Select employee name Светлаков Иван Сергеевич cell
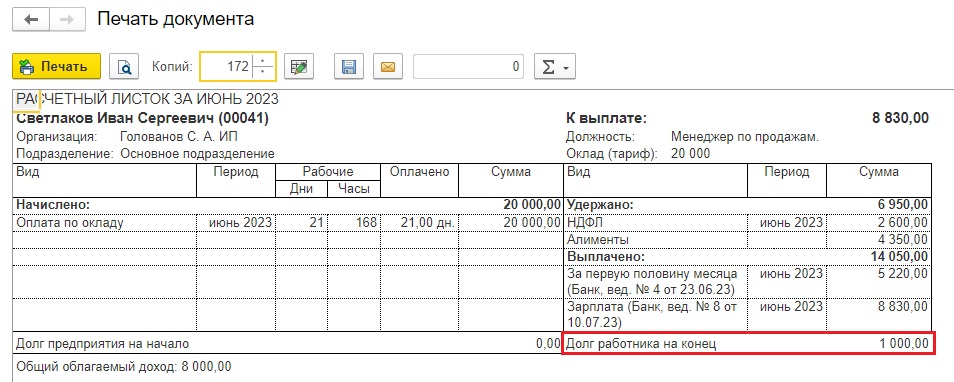 point(142,118)
